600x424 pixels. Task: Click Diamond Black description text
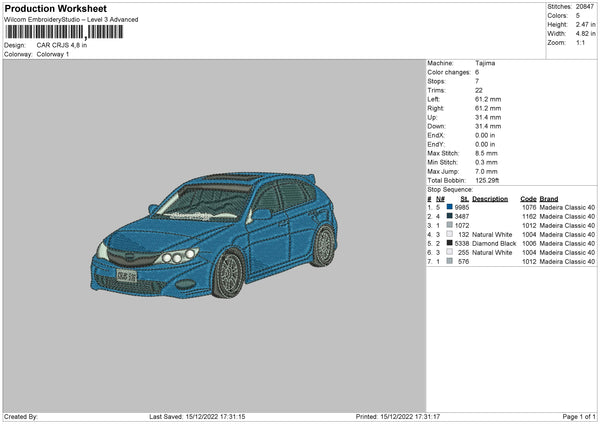[494, 243]
